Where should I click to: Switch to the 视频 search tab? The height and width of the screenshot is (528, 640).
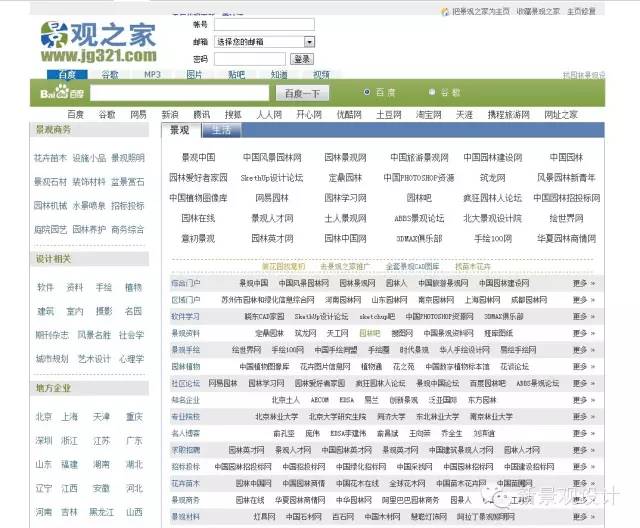(x=321, y=75)
